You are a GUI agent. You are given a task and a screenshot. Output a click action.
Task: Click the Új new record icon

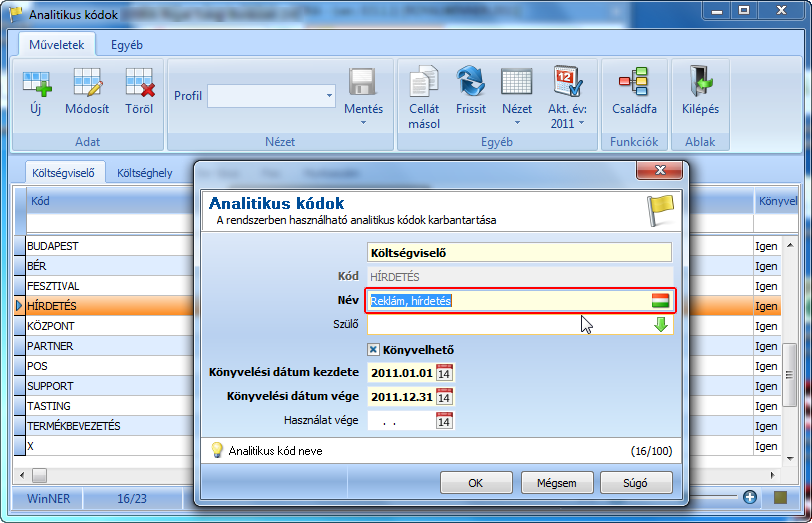pyautogui.click(x=37, y=83)
